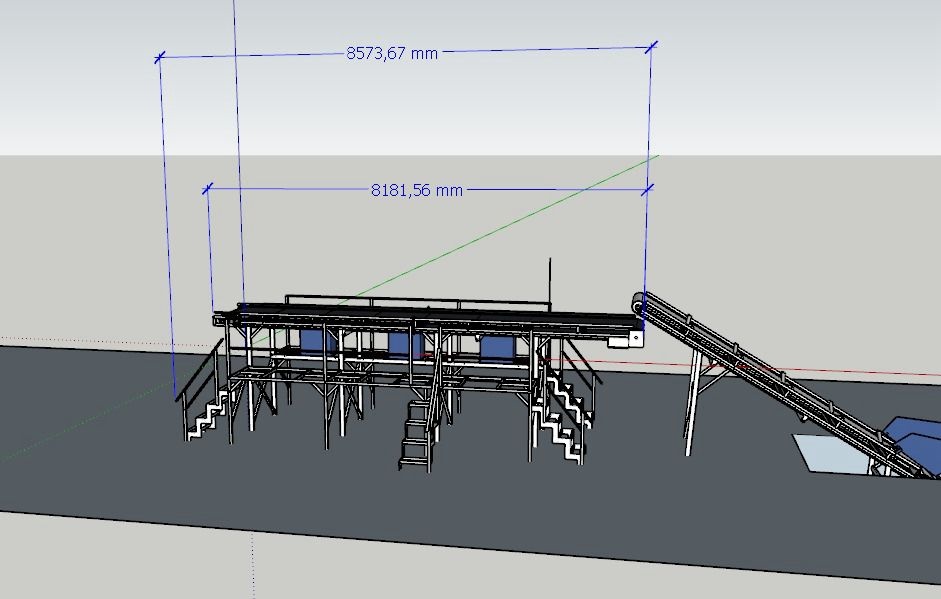Click the center front staircase
The height and width of the screenshot is (599, 941).
tap(417, 435)
